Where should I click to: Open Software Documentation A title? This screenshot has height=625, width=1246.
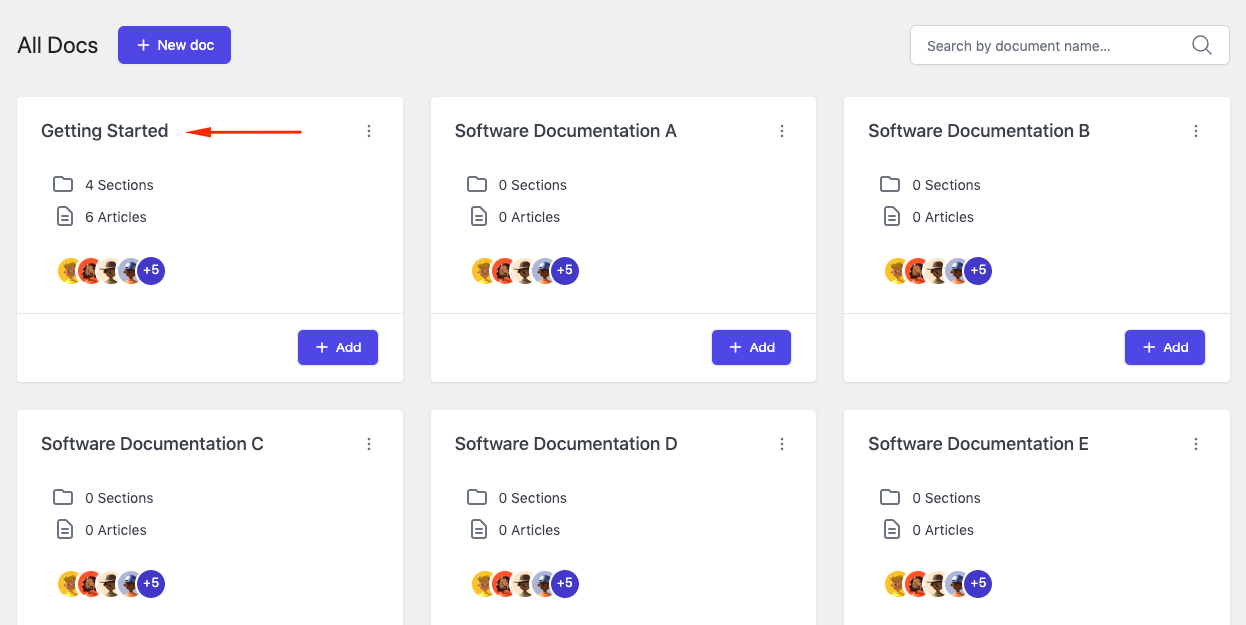coord(565,131)
